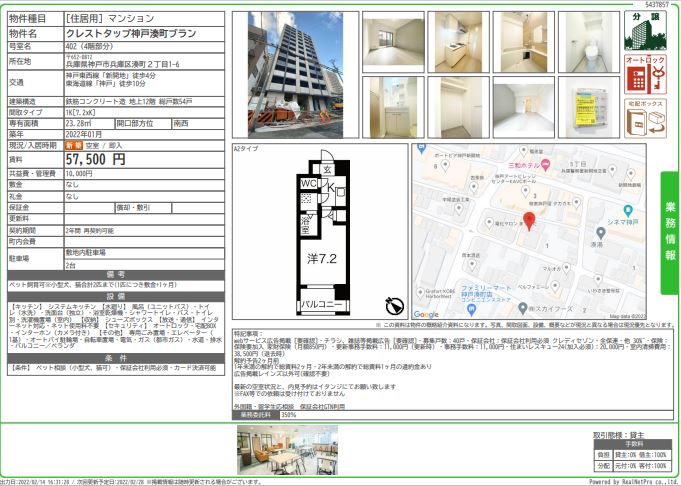Select the 取引態様：貸主 text
This screenshot has height=486, width=681.
click(619, 435)
